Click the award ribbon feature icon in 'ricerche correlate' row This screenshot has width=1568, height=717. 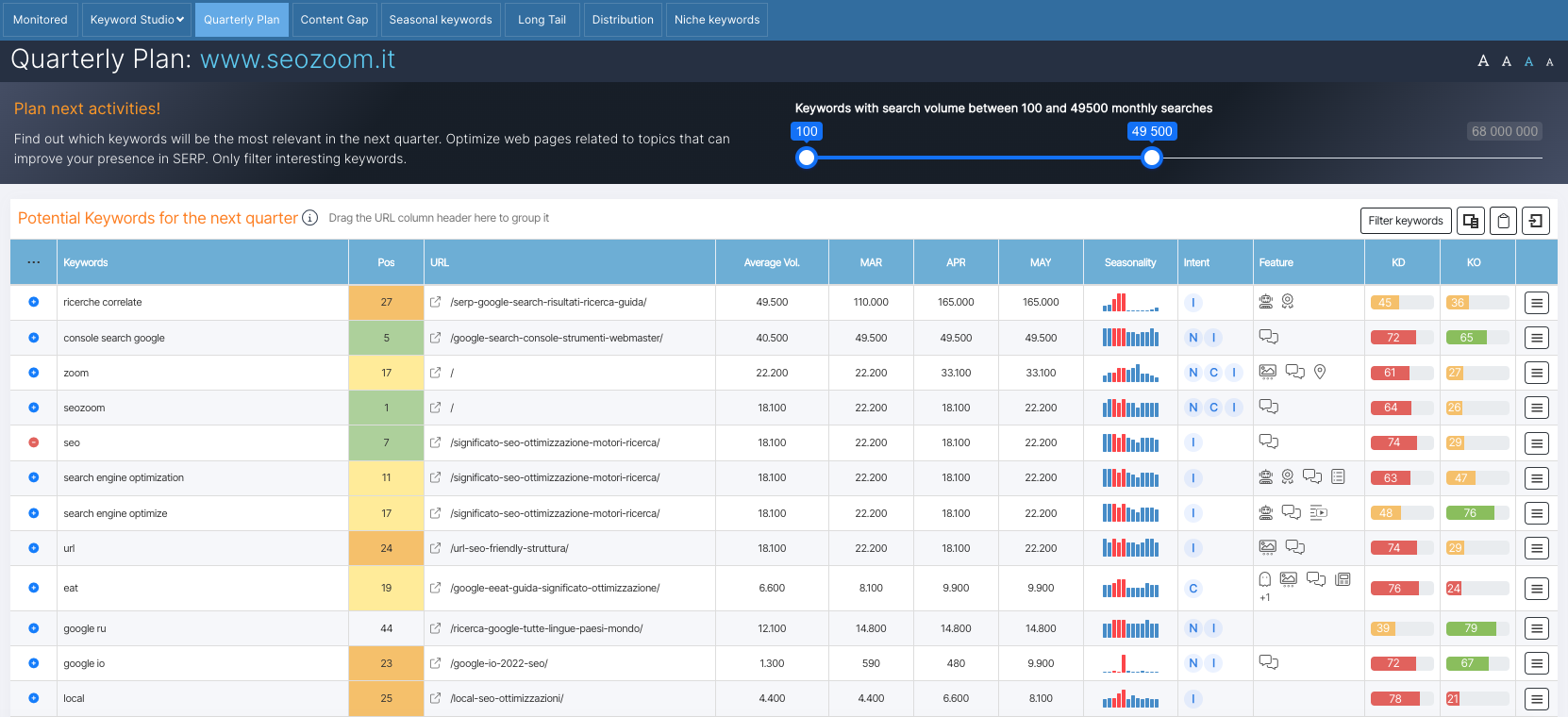1288,302
